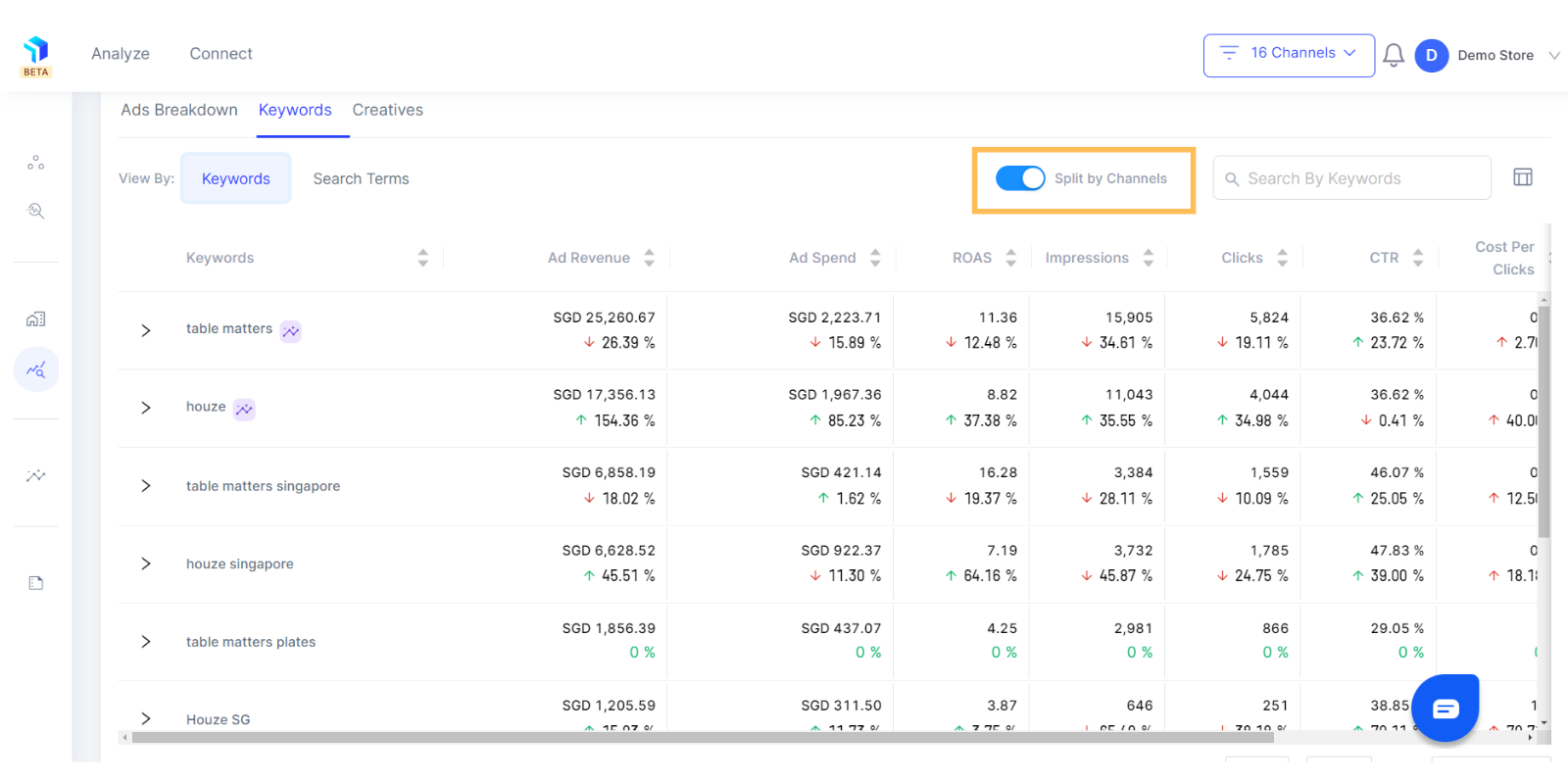Select Keywords view-by button
1568x784 pixels.
pyautogui.click(x=236, y=178)
